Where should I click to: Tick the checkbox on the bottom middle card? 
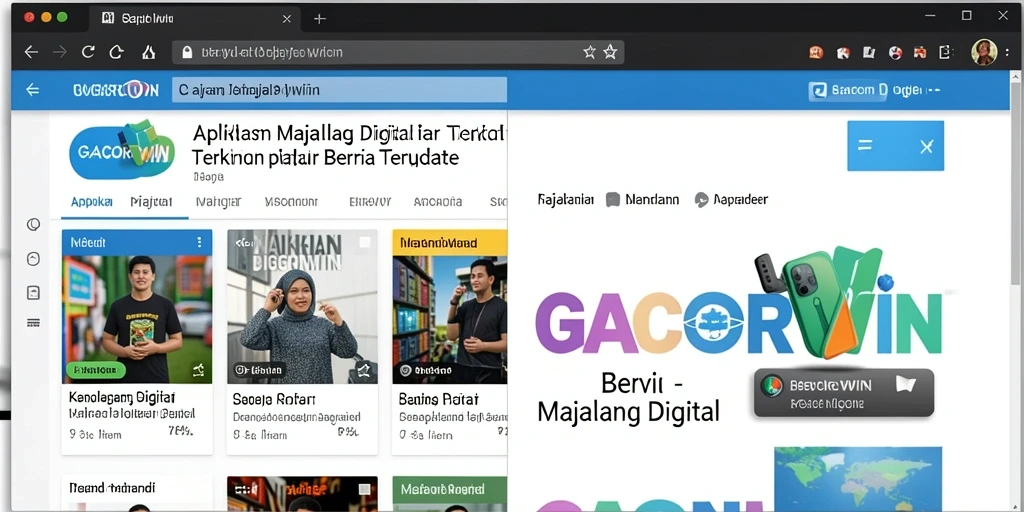tap(365, 488)
